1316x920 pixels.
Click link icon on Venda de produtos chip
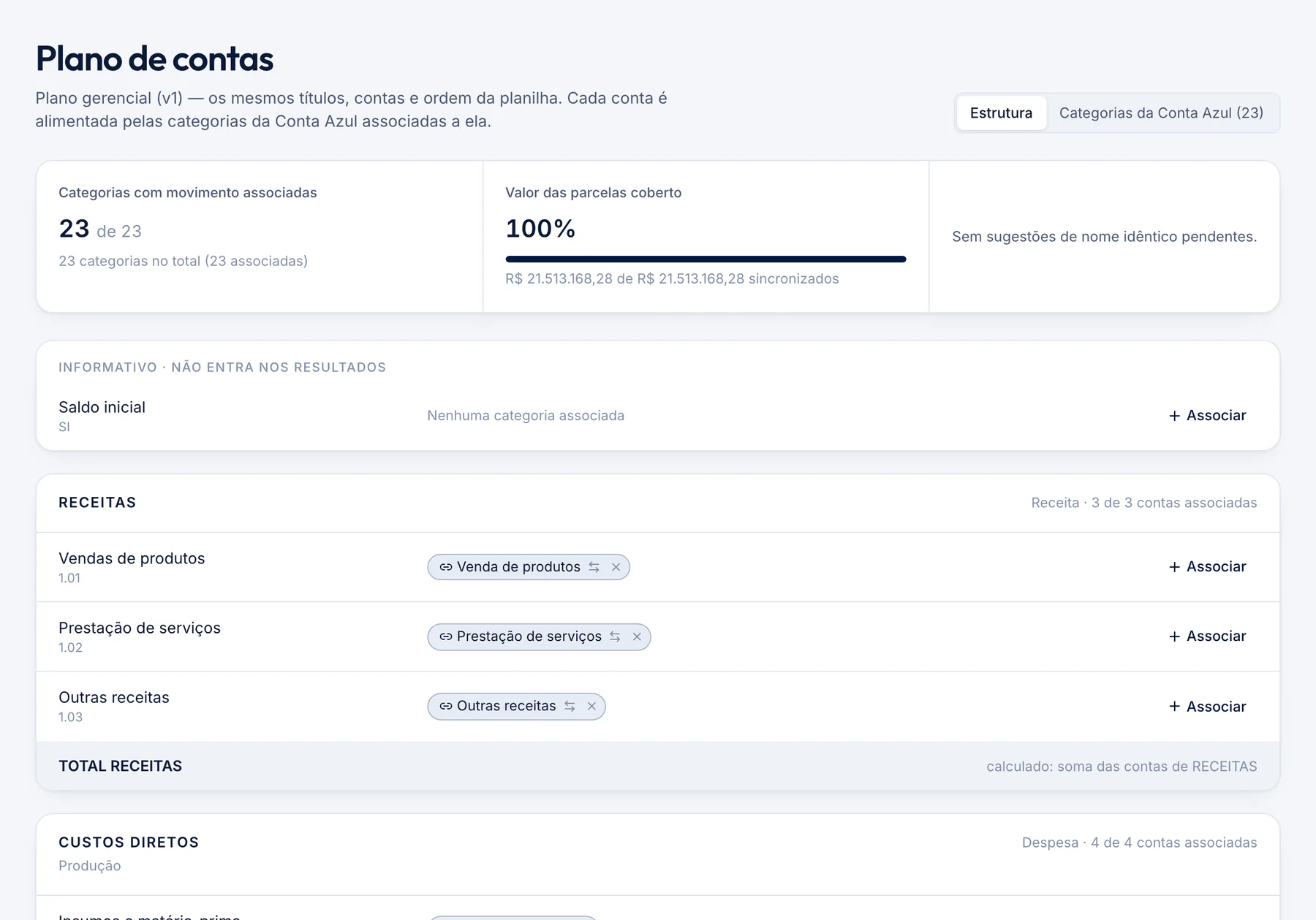tap(445, 567)
